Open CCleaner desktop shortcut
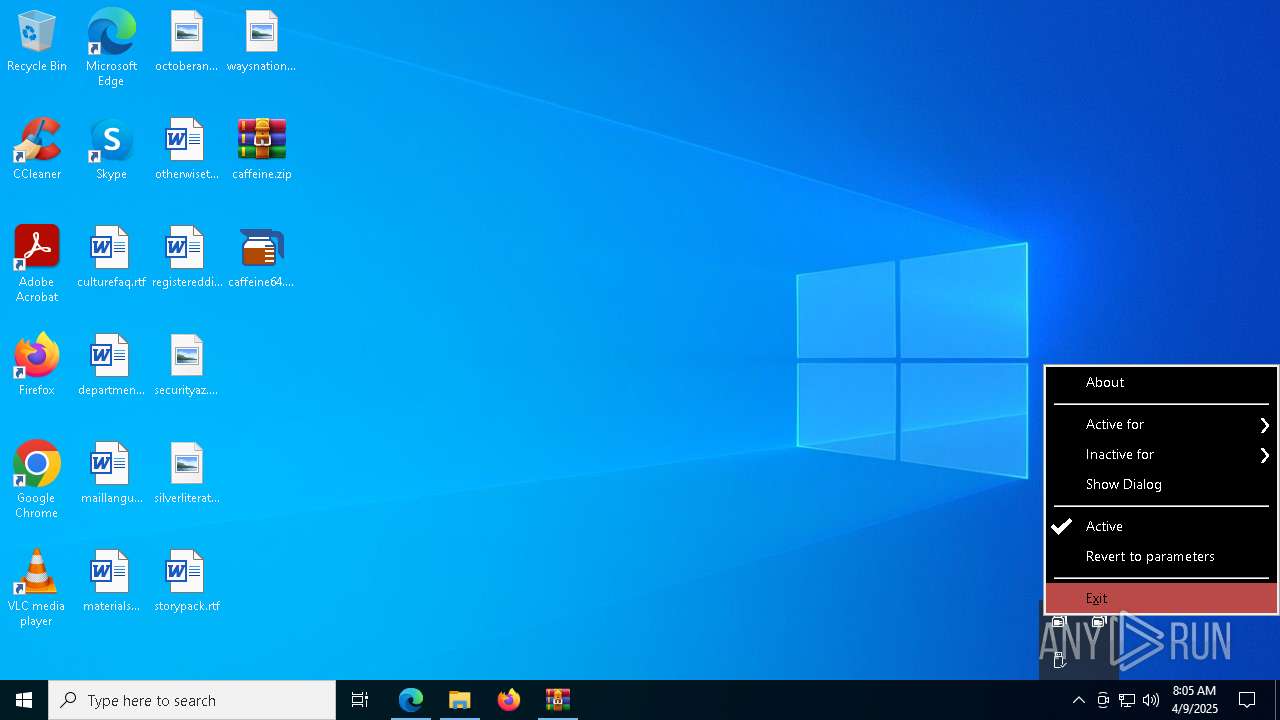Viewport: 1280px width, 720px height. coord(37,150)
